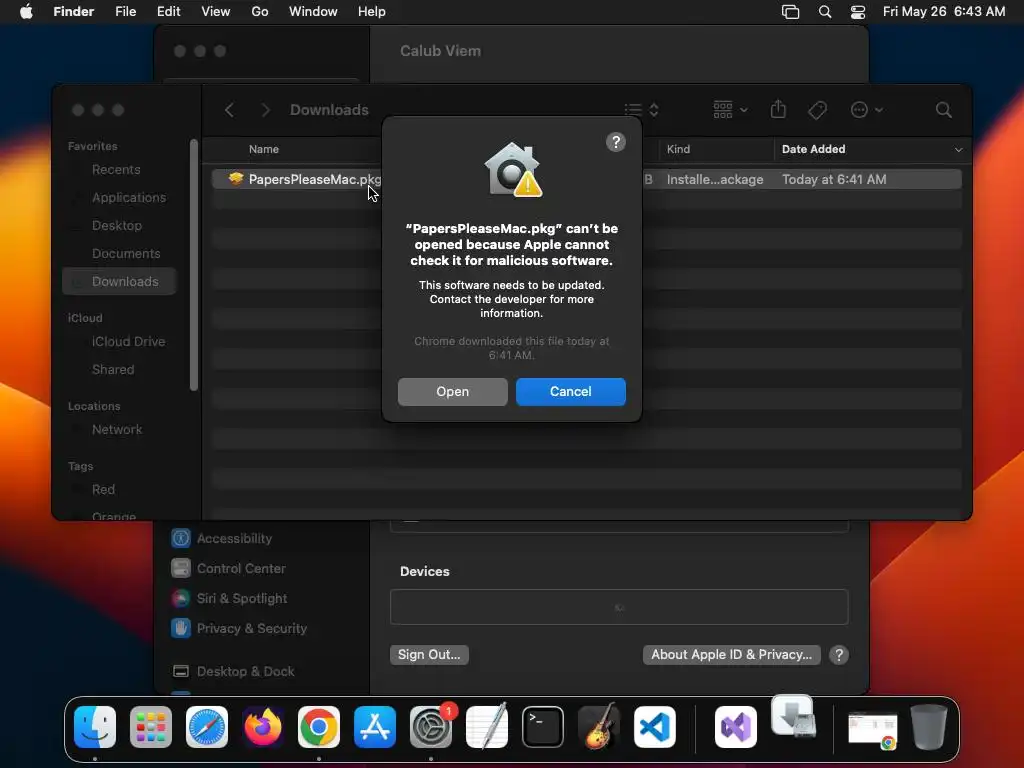The width and height of the screenshot is (1024, 768).
Task: Launch Visual Studio from the Dock
Action: pos(736,727)
